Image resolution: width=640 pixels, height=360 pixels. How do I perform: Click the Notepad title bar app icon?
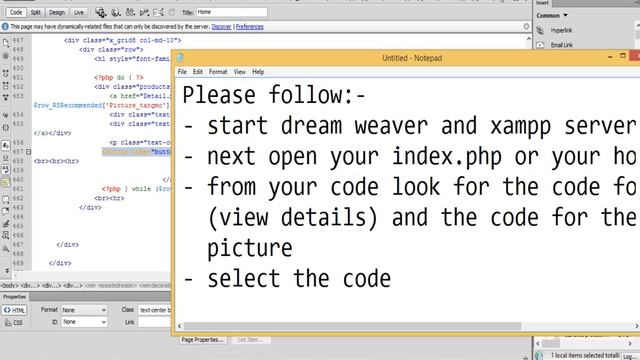(x=180, y=58)
